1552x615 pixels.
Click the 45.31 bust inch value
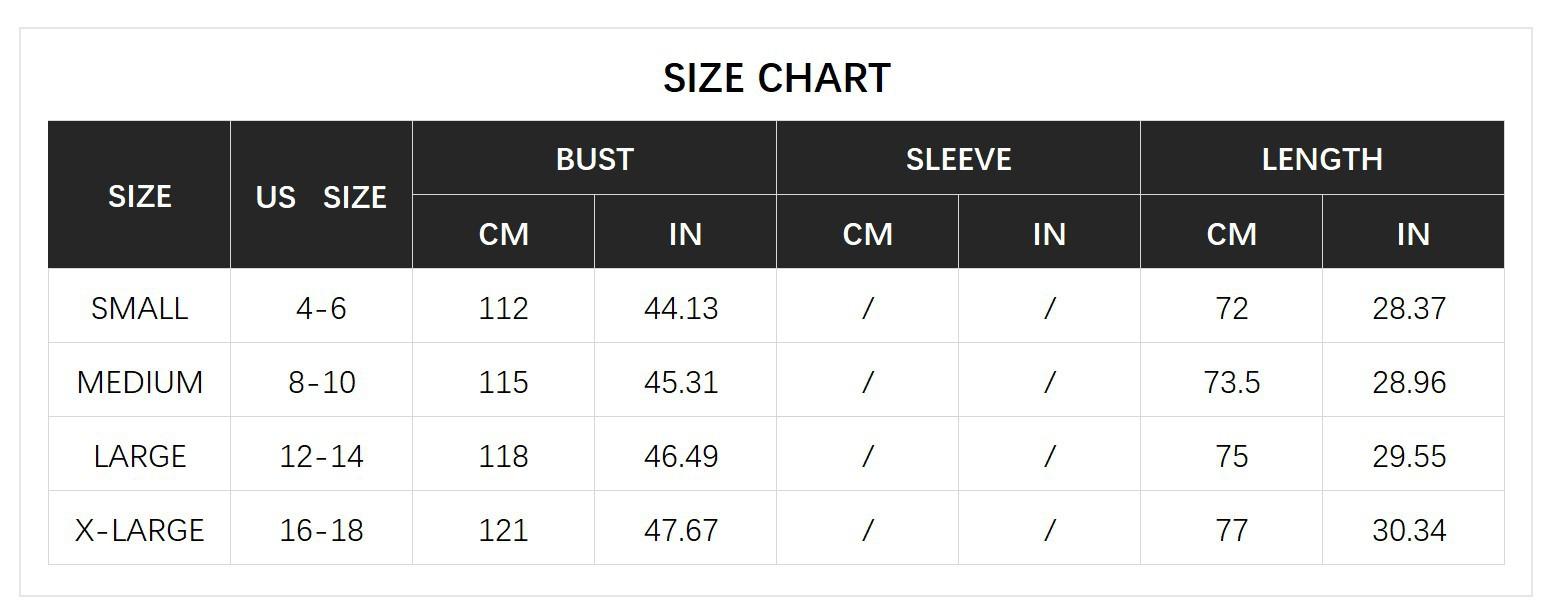681,382
